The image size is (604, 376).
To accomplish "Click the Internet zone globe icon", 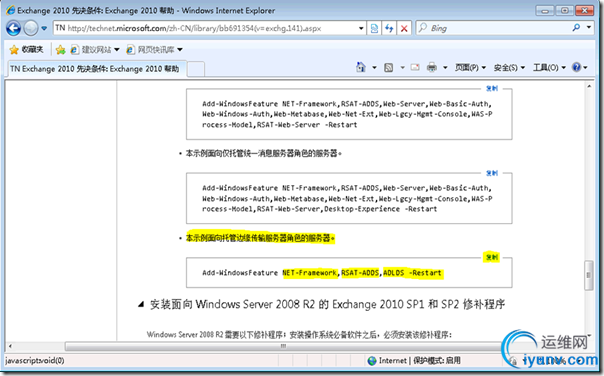I will coord(372,361).
